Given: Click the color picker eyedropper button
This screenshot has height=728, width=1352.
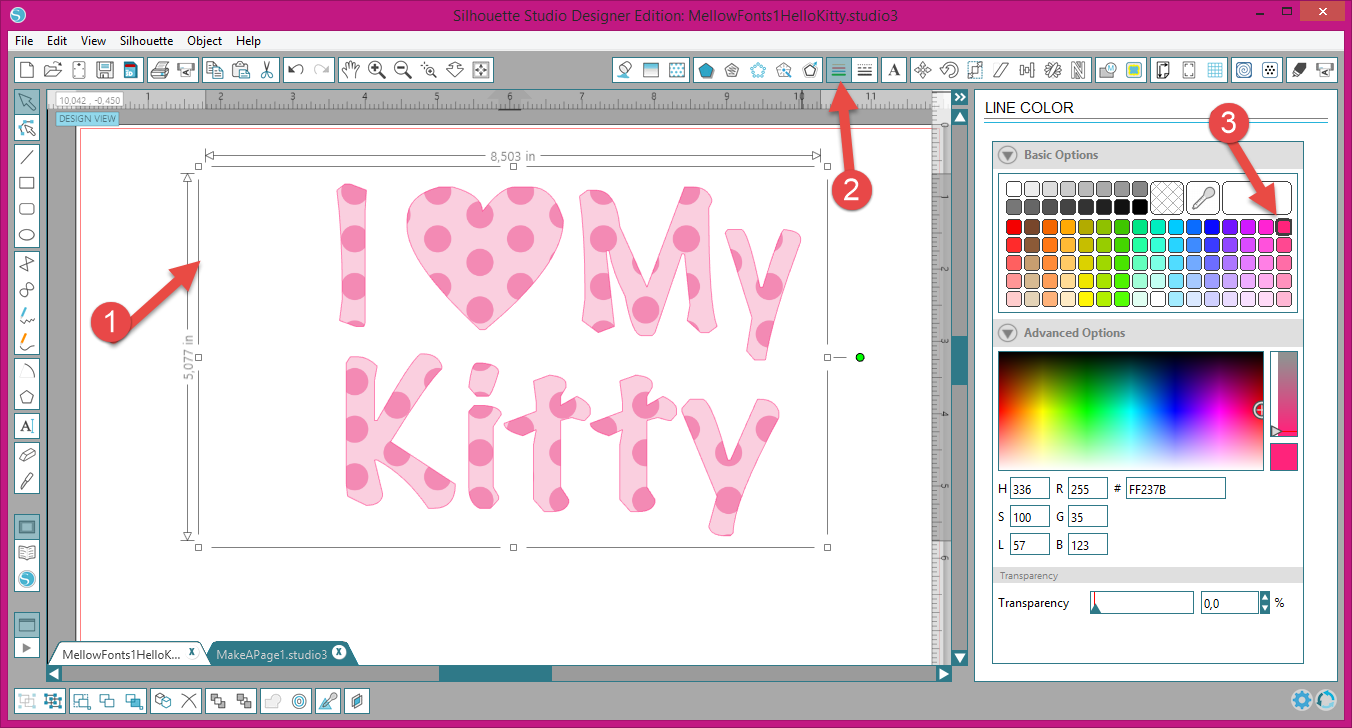Looking at the screenshot, I should 1201,197.
